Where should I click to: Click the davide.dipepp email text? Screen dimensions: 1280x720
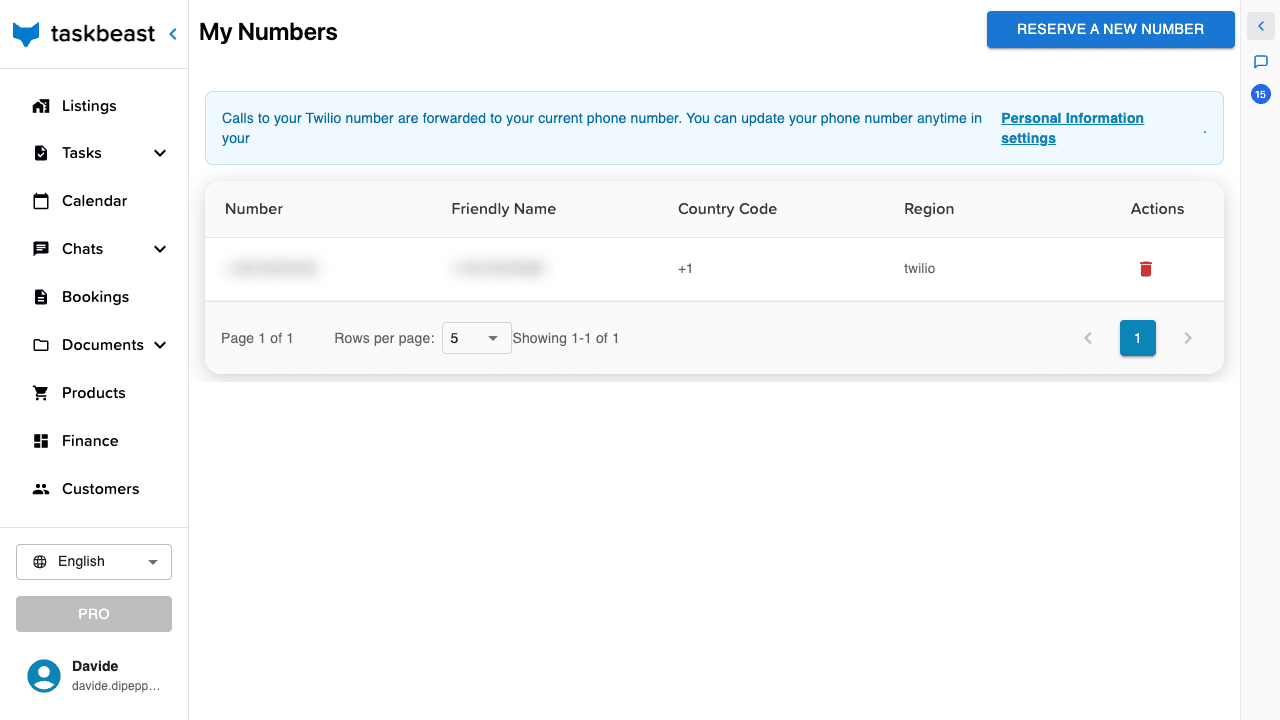(116, 686)
